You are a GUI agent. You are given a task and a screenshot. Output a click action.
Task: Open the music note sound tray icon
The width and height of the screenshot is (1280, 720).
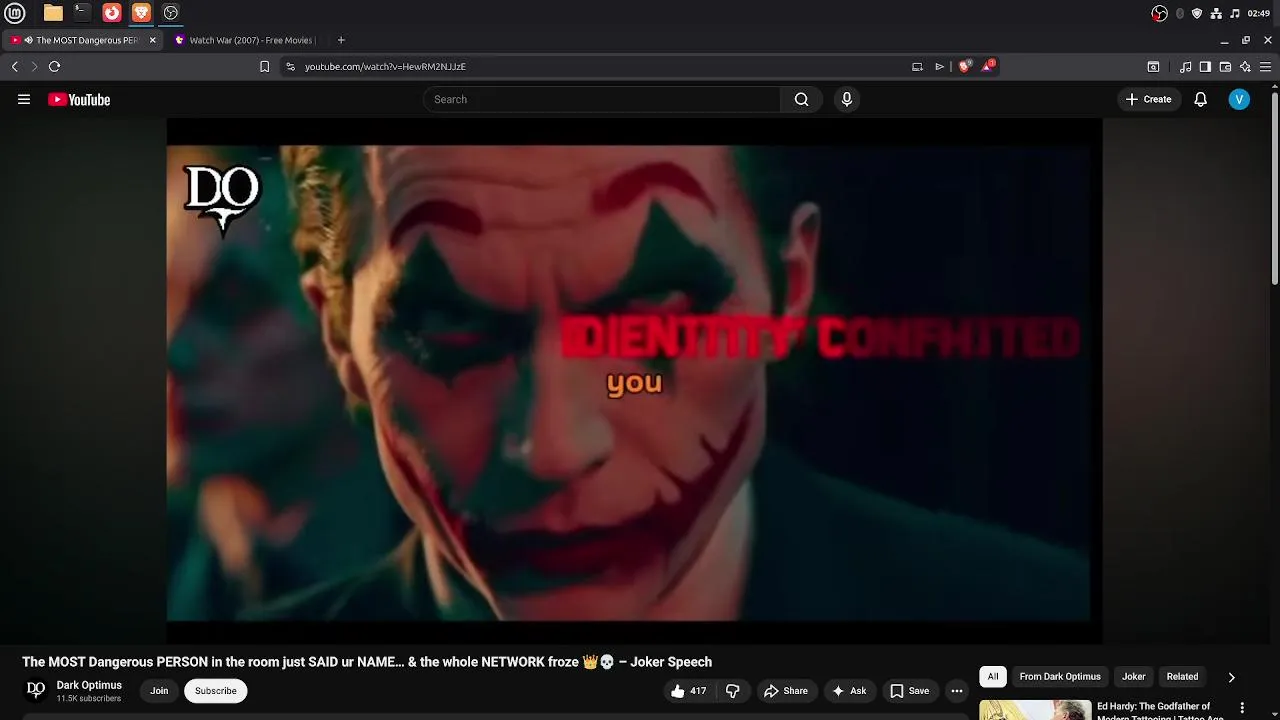coord(1235,13)
